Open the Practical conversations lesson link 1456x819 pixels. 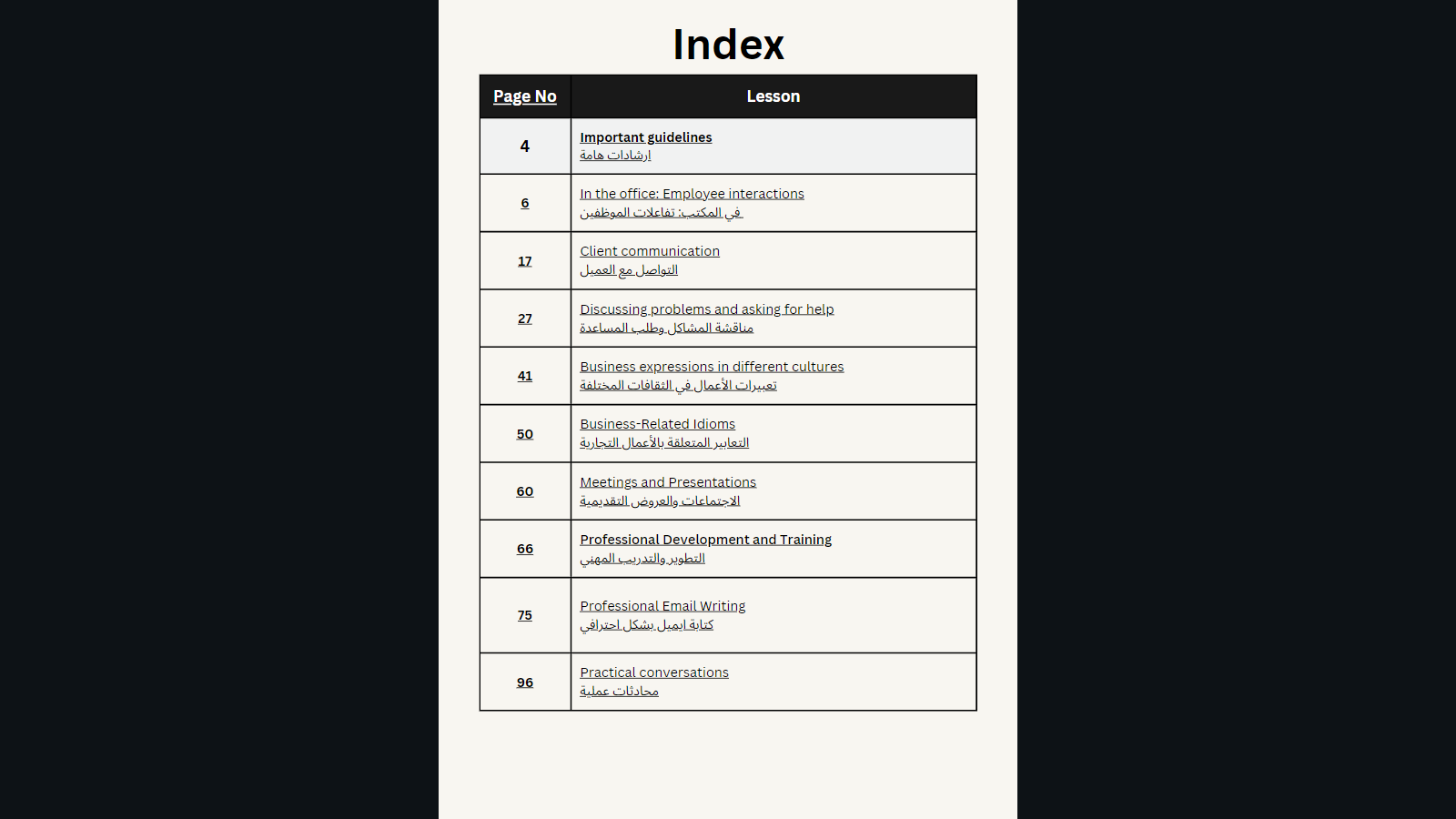tap(654, 672)
